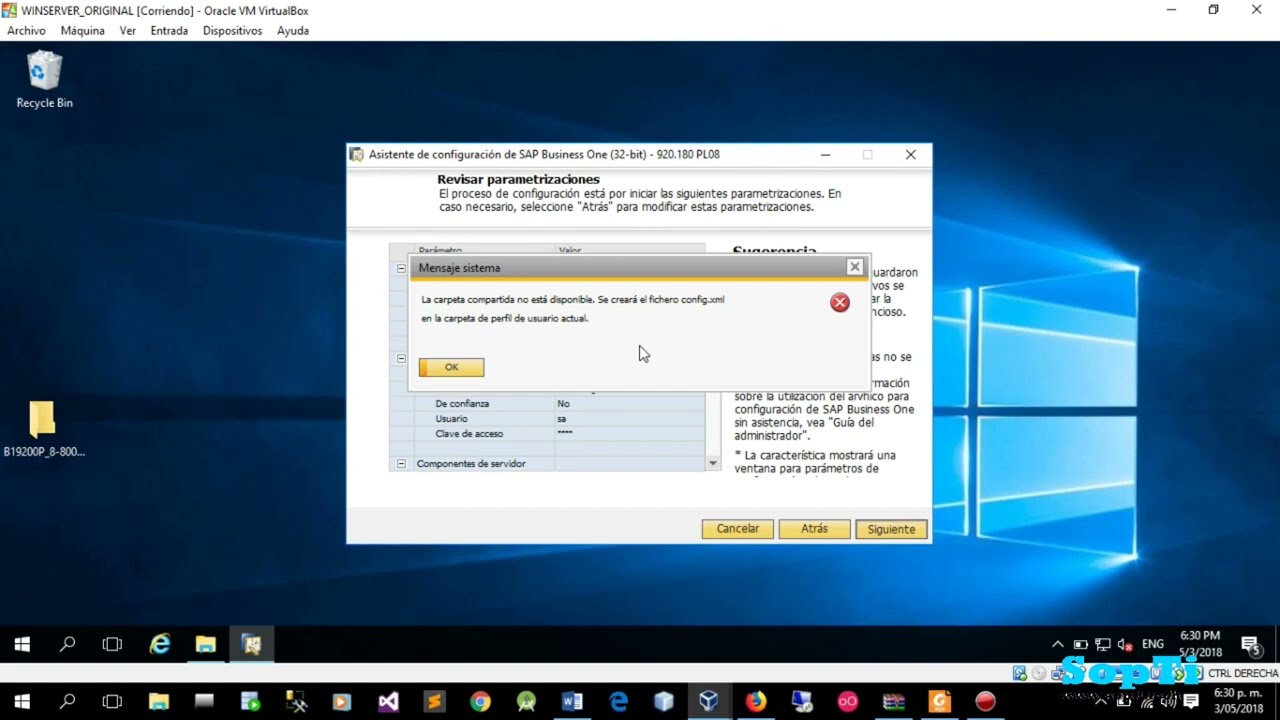
Task: Open the Máquina menu
Action: pos(82,31)
